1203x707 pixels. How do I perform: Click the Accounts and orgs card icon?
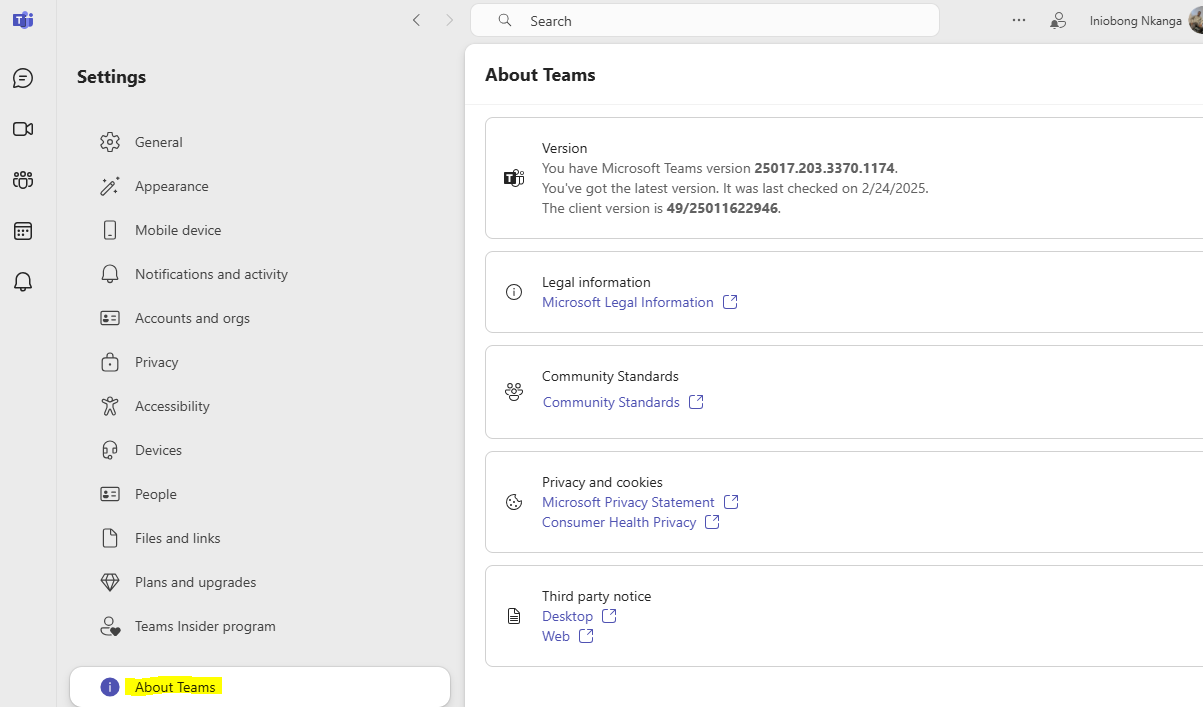coord(110,318)
